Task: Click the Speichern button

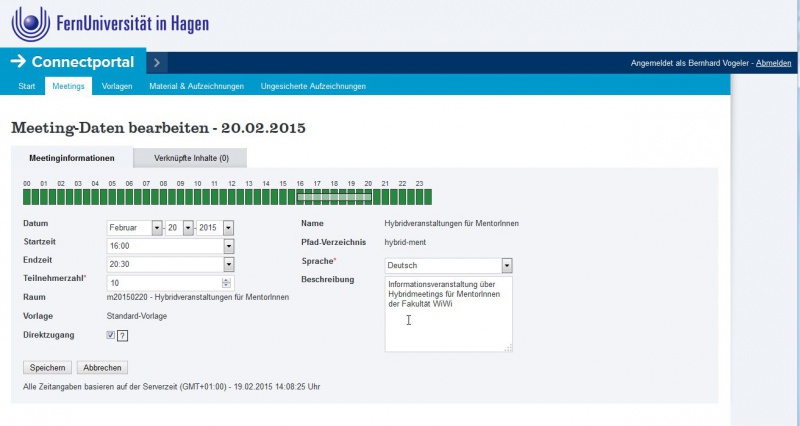Action: pyautogui.click(x=47, y=367)
